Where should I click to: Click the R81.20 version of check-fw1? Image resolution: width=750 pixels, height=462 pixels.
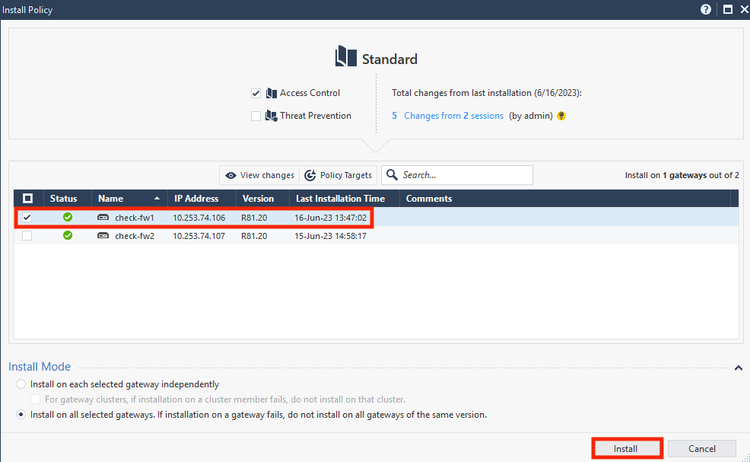[254, 218]
